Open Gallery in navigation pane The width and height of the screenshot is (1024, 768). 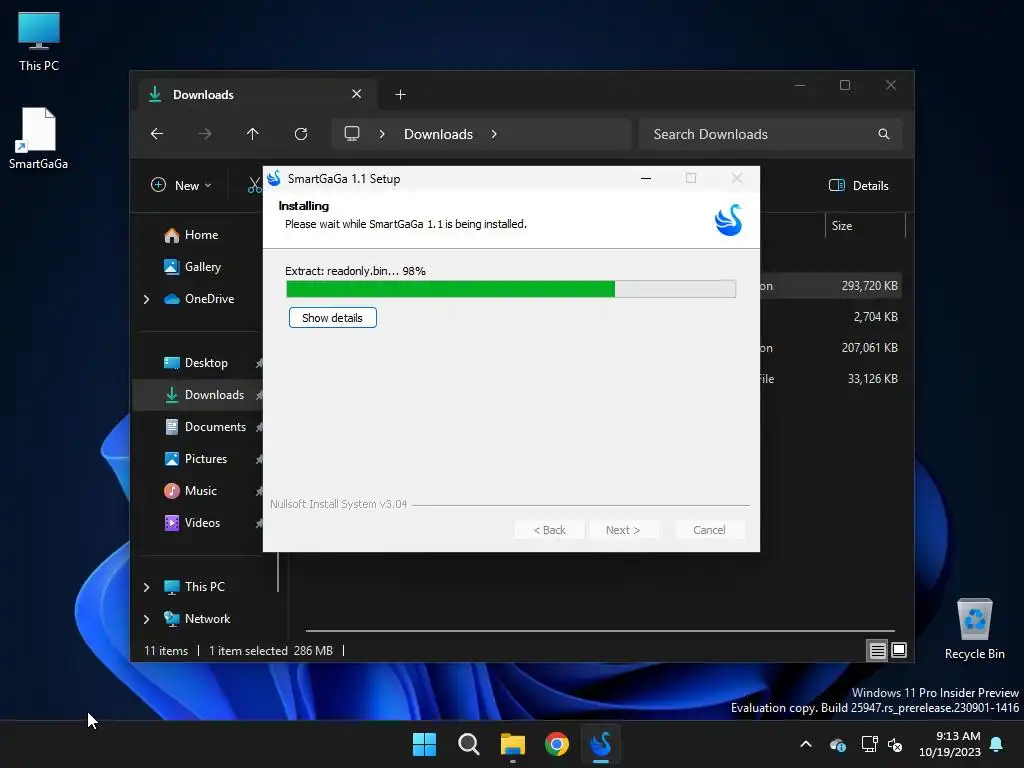[x=202, y=266]
